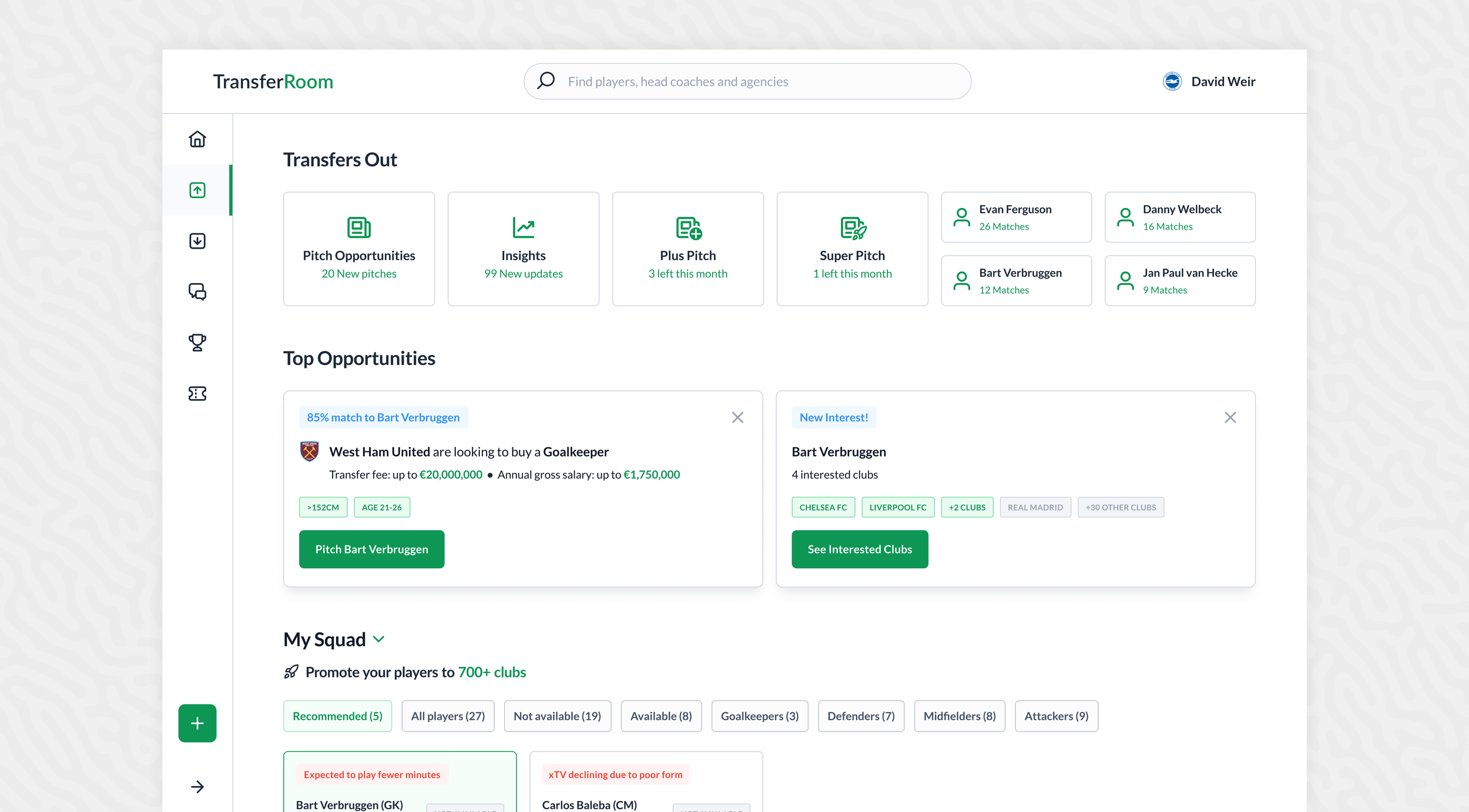Select the Available (8) filter
The image size is (1469, 812).
pyautogui.click(x=661, y=716)
